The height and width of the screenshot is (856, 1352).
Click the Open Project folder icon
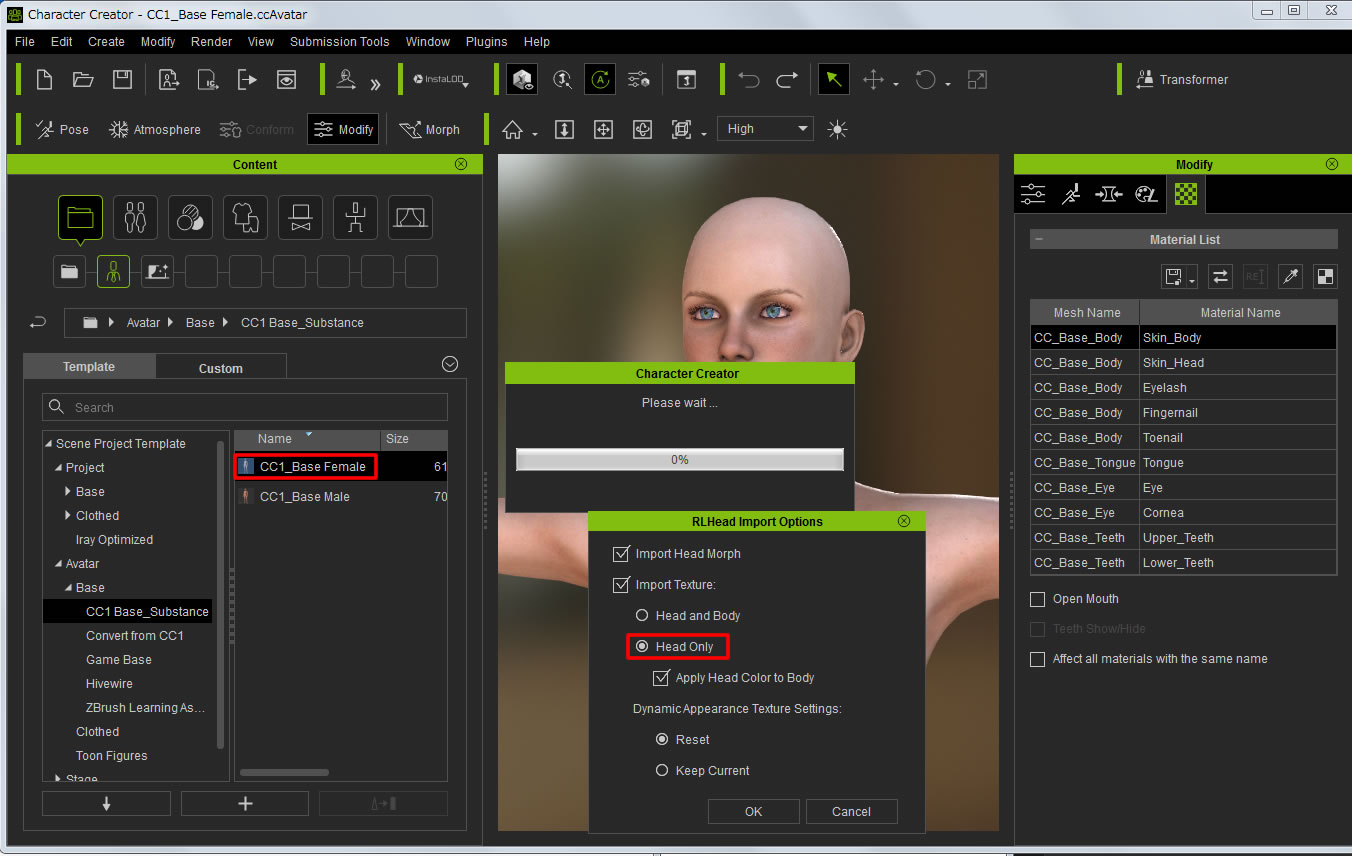click(83, 80)
